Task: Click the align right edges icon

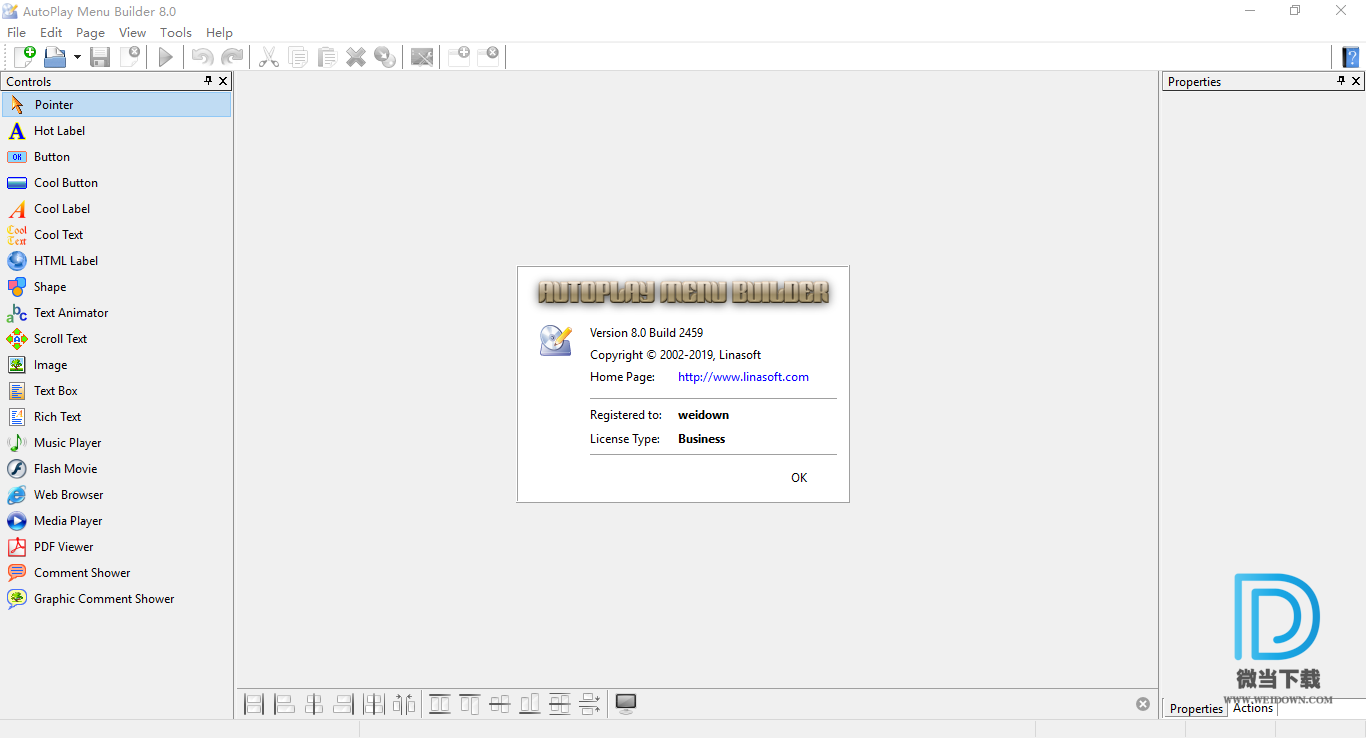Action: coord(344,704)
